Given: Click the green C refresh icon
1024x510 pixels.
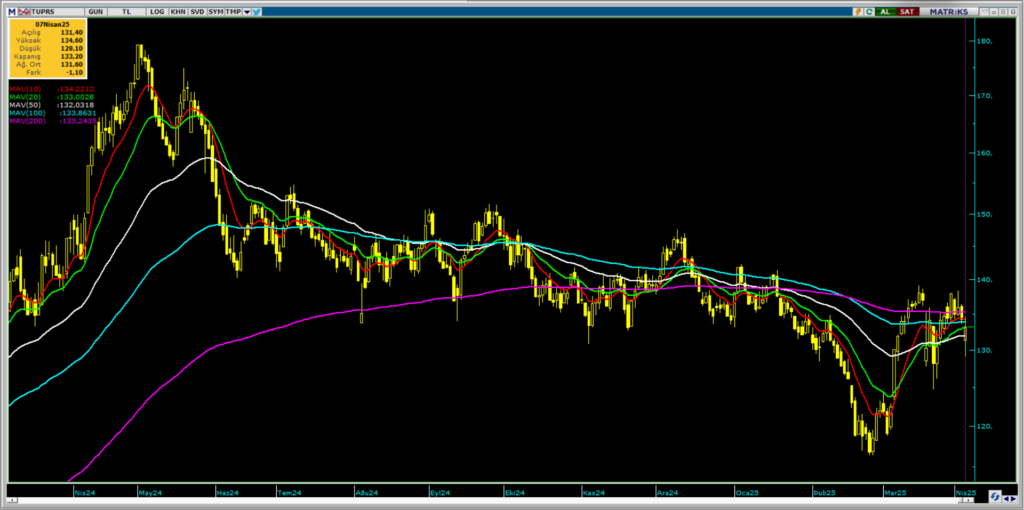Looking at the screenshot, I should tap(870, 11).
